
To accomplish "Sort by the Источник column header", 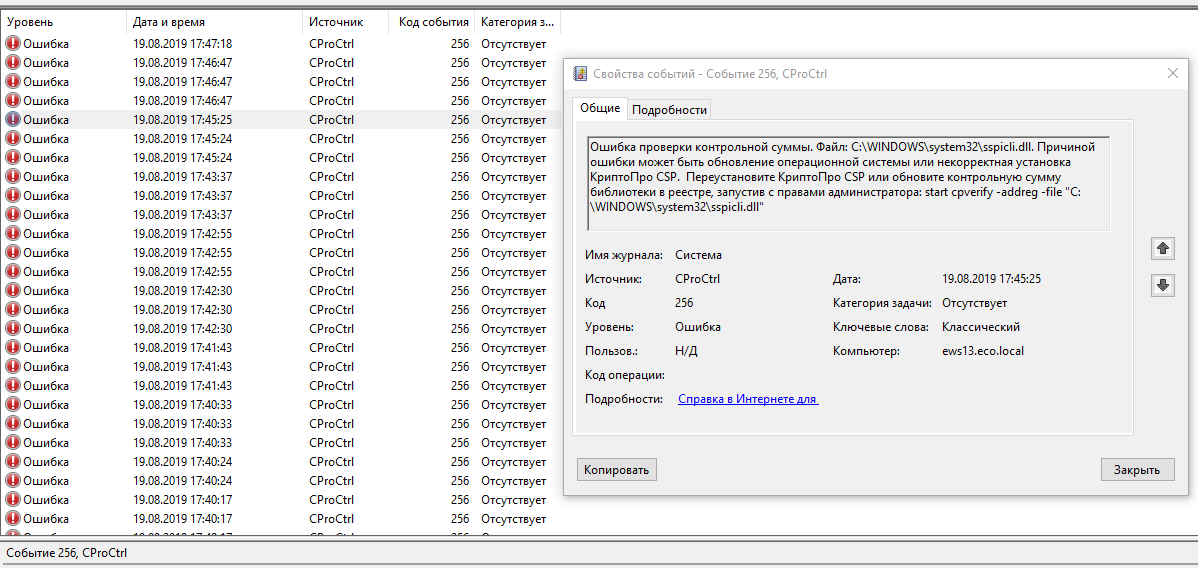I will point(345,22).
